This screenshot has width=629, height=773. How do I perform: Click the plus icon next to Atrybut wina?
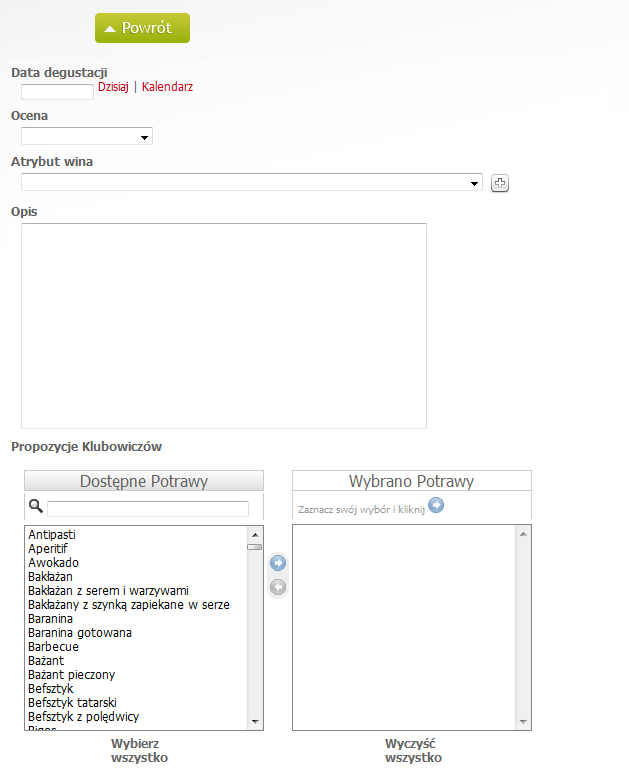coord(500,183)
